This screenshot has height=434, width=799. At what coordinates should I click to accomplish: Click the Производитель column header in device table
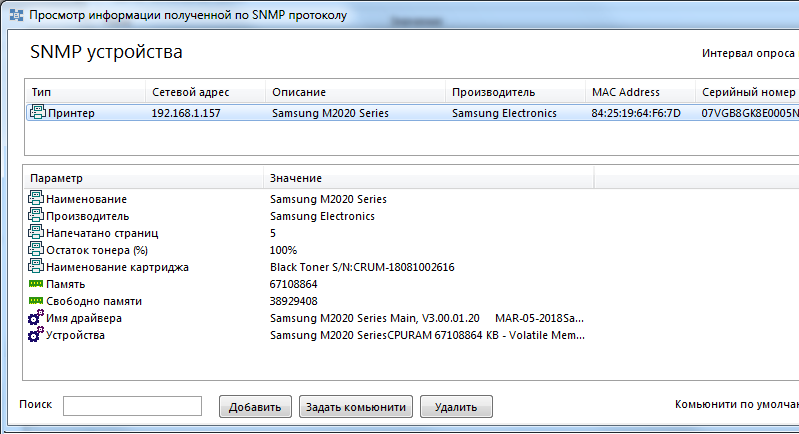pos(515,92)
